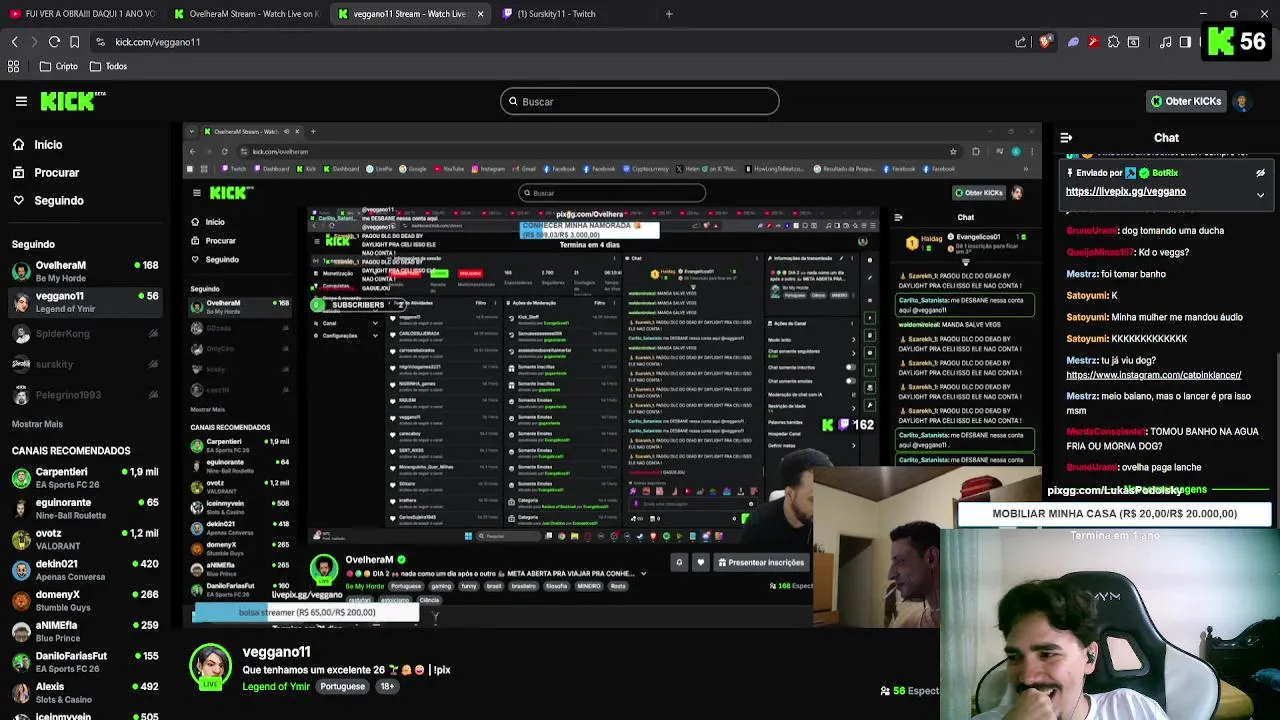Screen dimensions: 1280x720
Task: Close the veggano11 Stream tab
Action: pyautogui.click(x=480, y=14)
